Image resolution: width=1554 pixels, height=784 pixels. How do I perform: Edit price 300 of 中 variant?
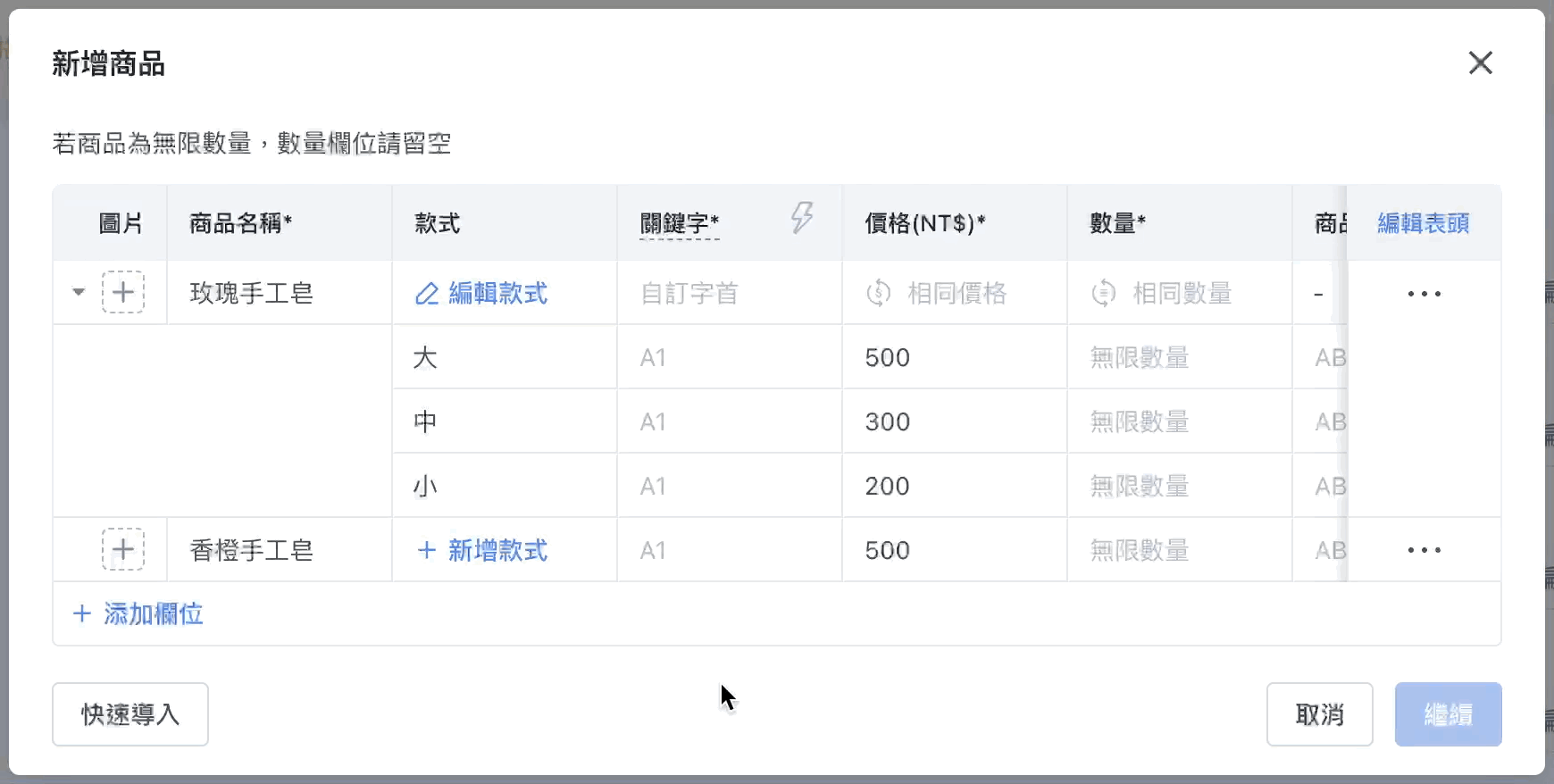955,421
